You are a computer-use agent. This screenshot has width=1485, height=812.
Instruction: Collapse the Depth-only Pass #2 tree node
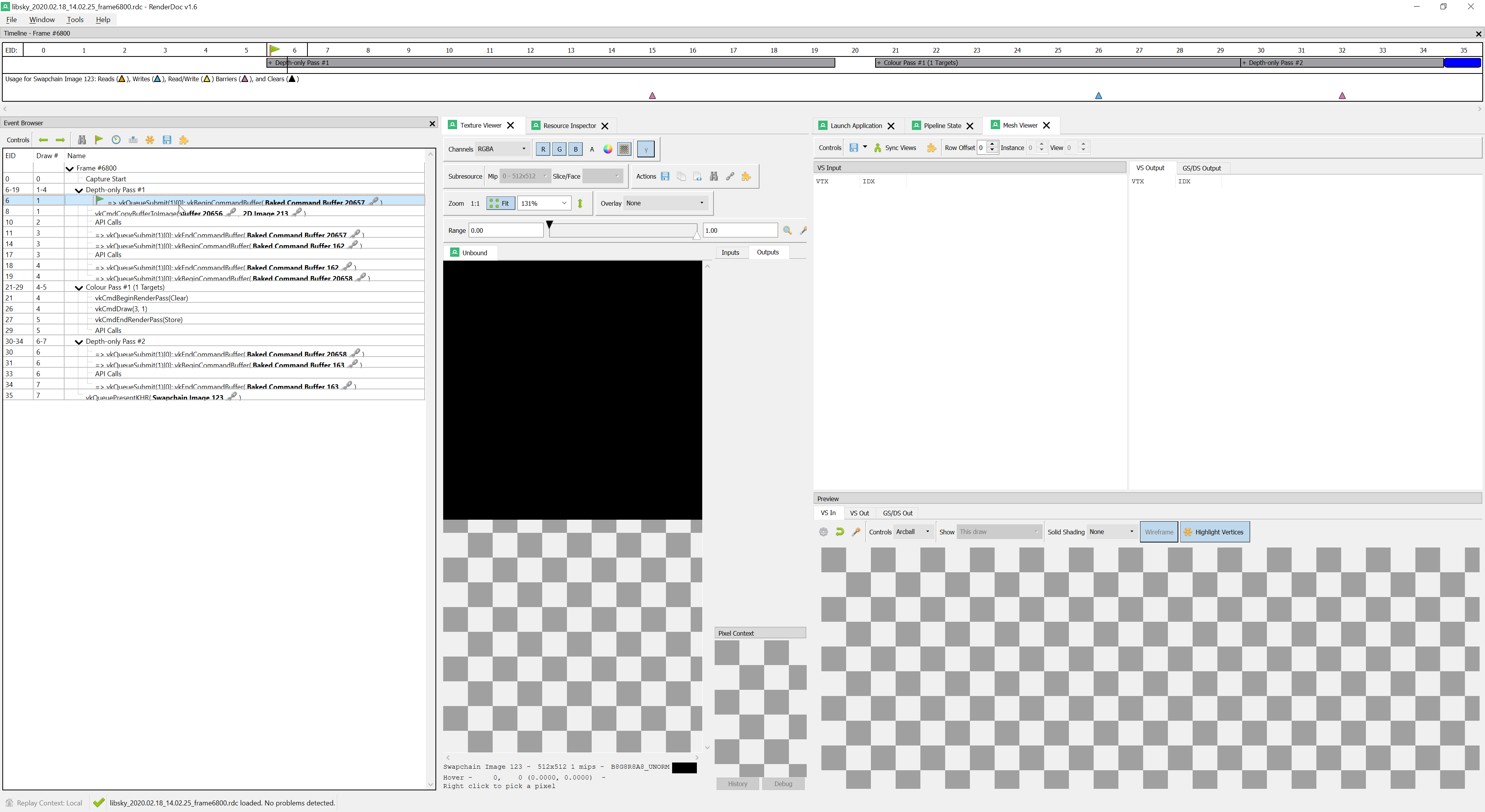tap(79, 341)
